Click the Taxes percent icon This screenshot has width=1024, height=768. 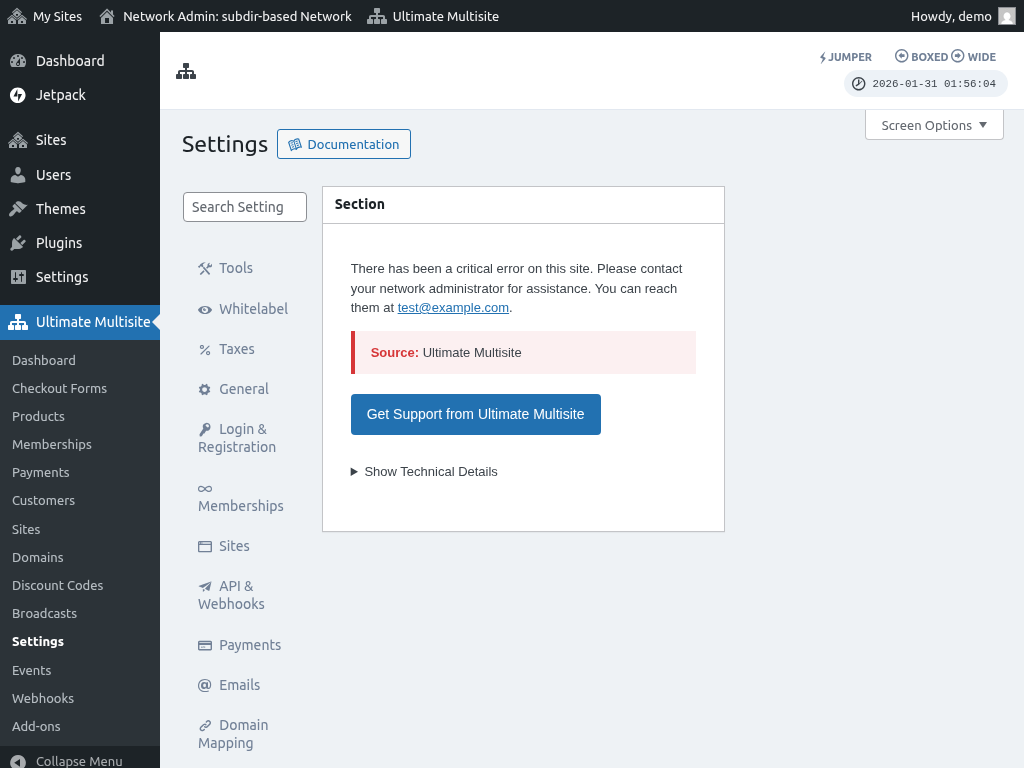[x=205, y=350]
